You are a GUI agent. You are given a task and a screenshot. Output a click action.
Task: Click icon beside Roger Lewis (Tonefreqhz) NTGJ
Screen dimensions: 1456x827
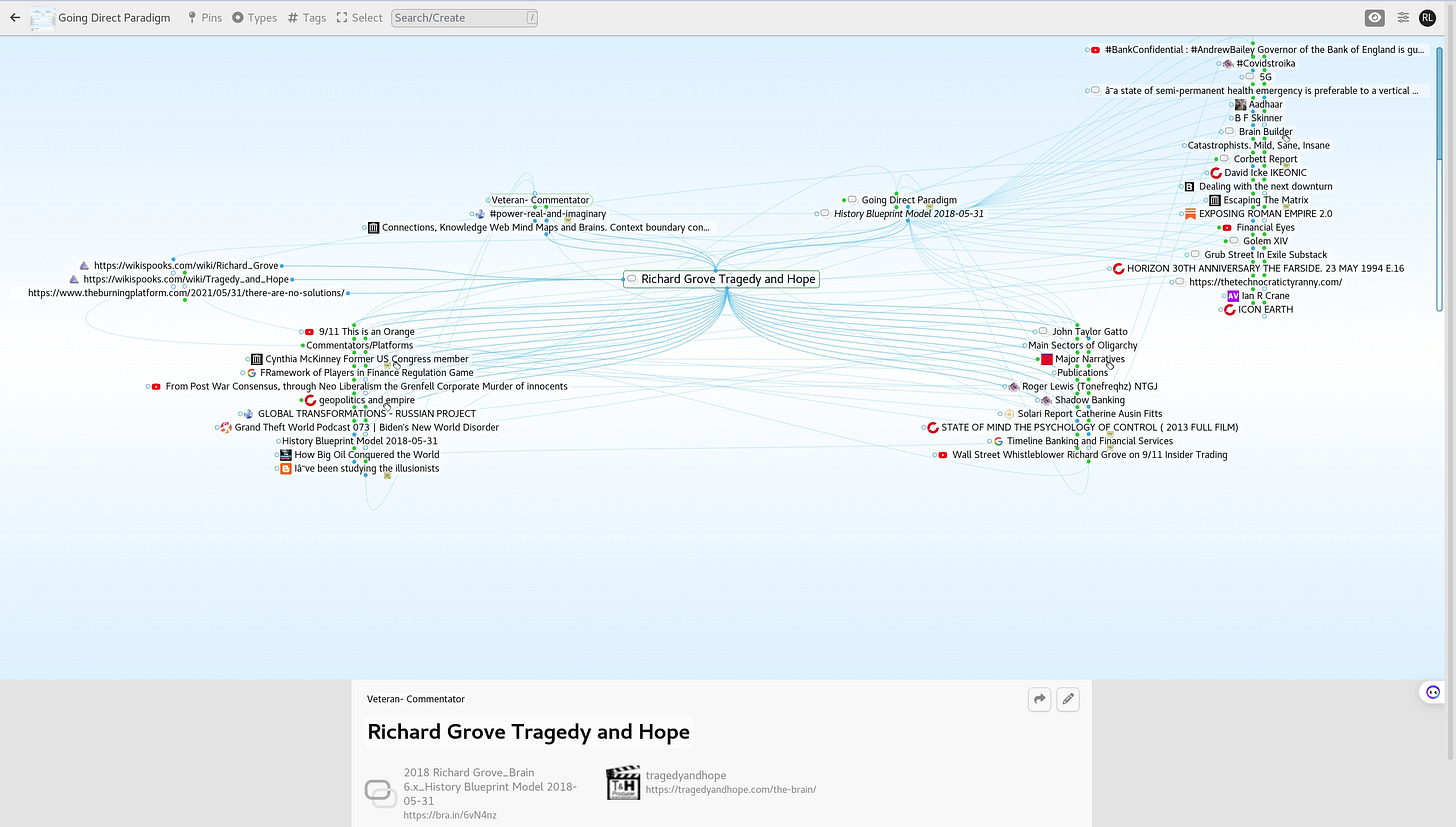click(x=1013, y=387)
